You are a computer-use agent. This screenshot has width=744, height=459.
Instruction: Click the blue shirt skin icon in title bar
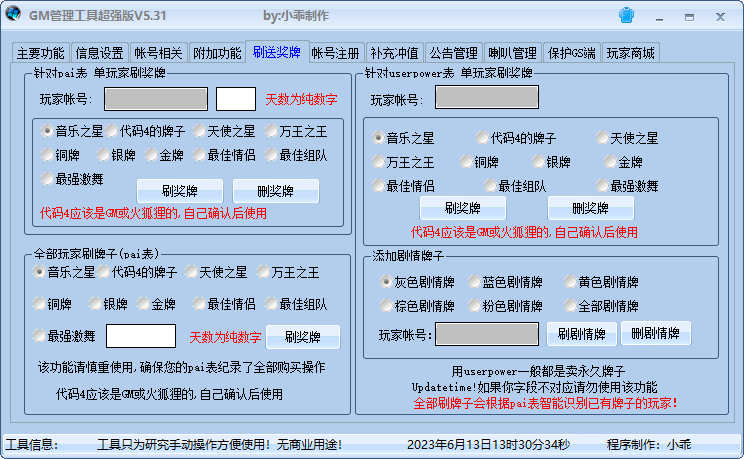pyautogui.click(x=626, y=15)
